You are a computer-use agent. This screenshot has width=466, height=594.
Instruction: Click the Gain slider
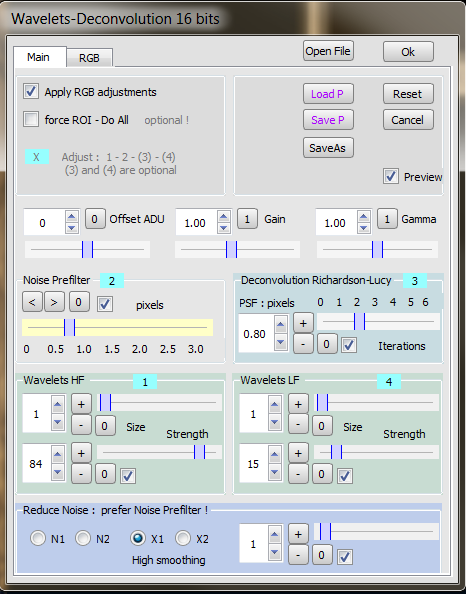(238, 250)
